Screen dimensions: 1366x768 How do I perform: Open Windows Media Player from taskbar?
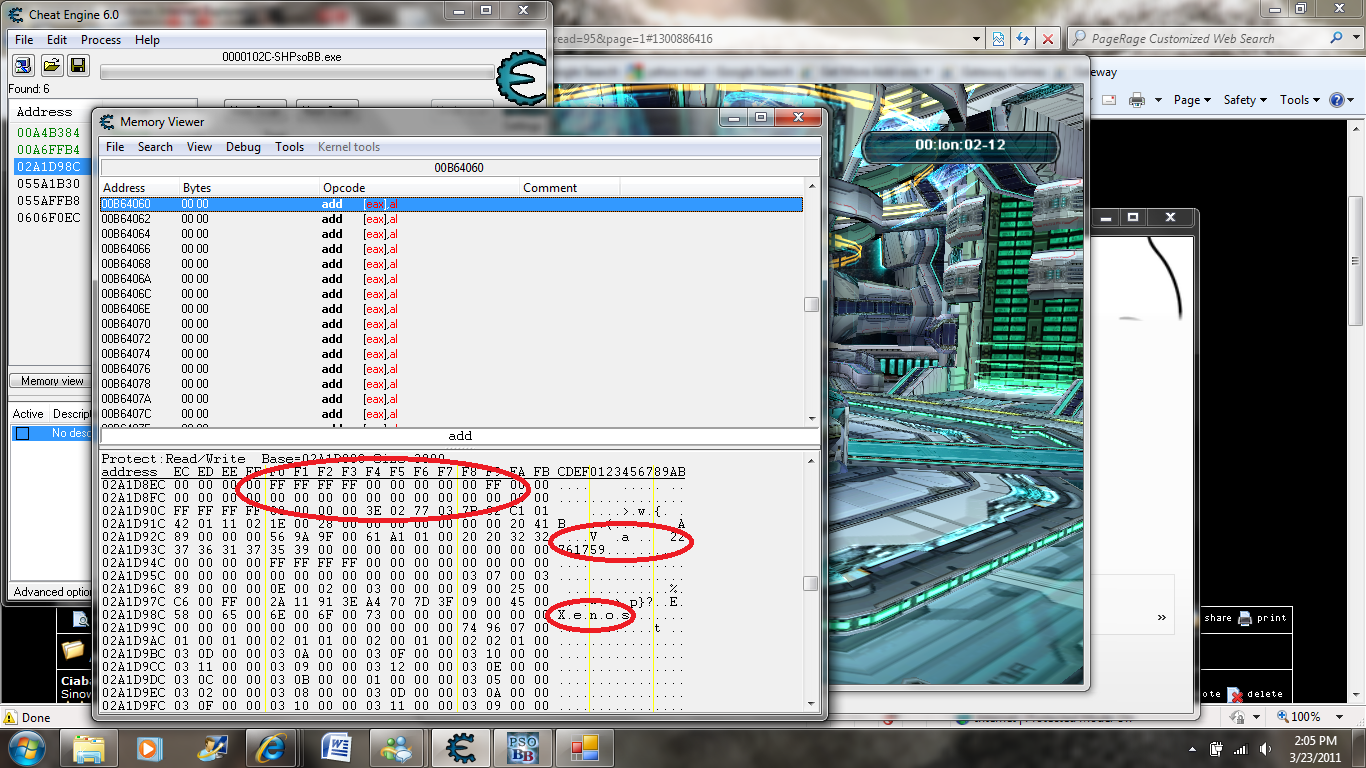coord(150,748)
